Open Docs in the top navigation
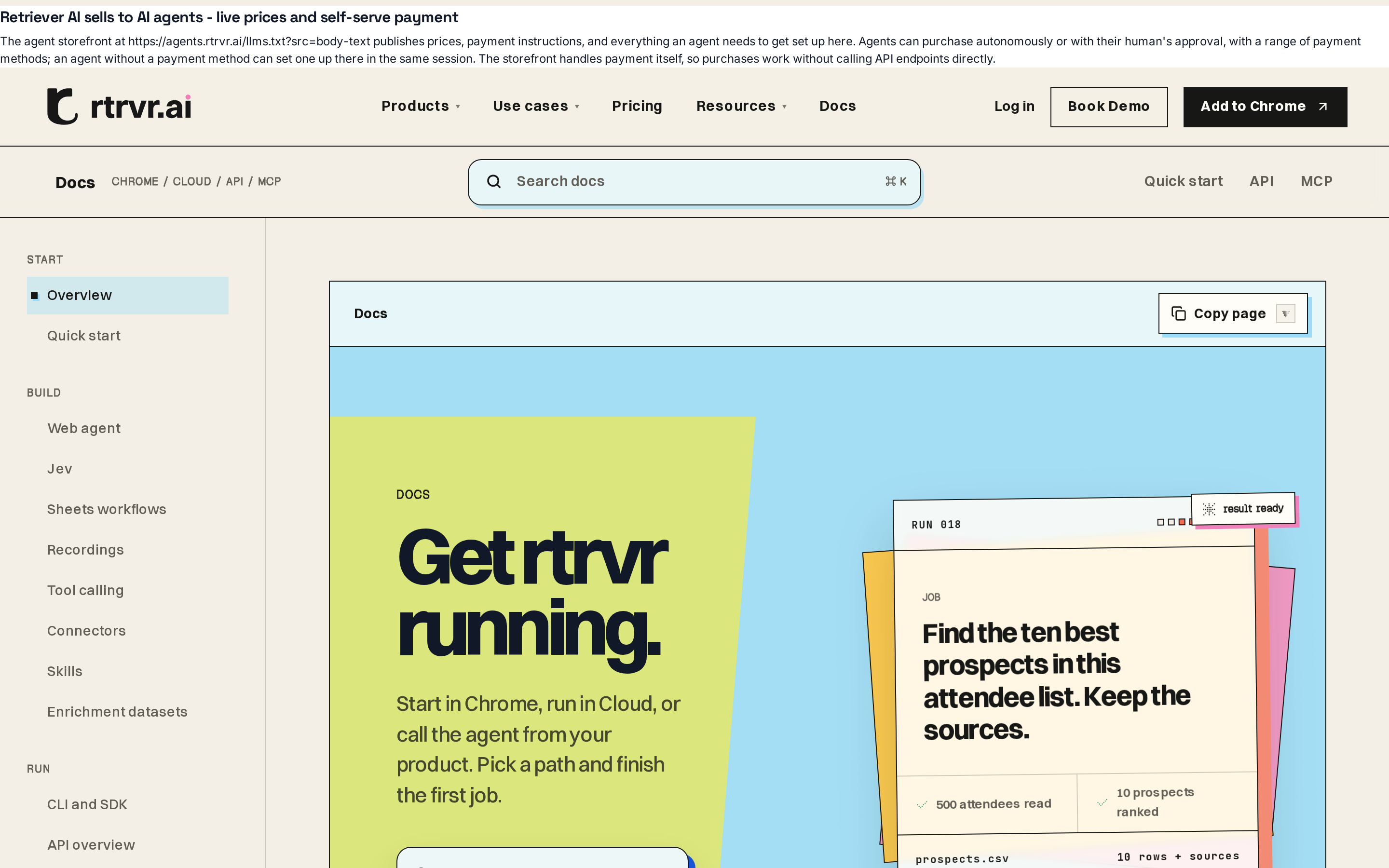The width and height of the screenshot is (1389, 868). [837, 106]
